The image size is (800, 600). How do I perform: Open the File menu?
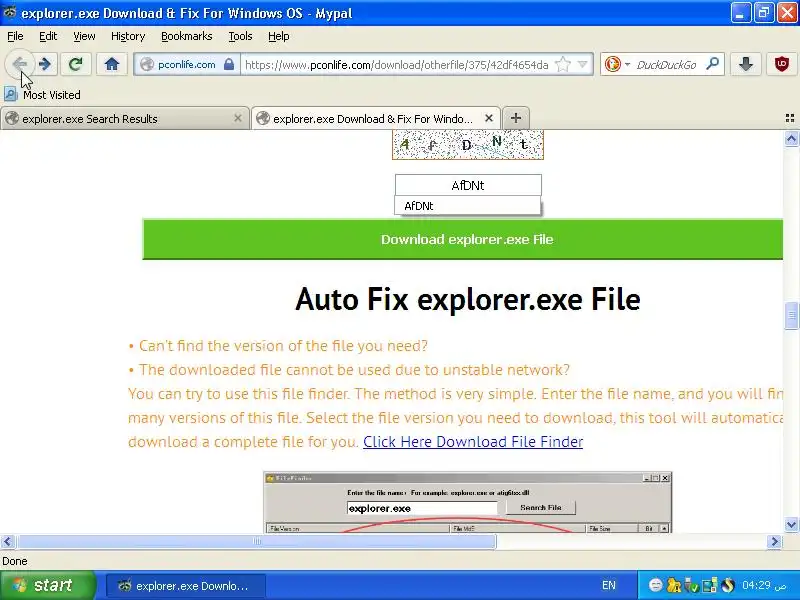click(x=15, y=36)
